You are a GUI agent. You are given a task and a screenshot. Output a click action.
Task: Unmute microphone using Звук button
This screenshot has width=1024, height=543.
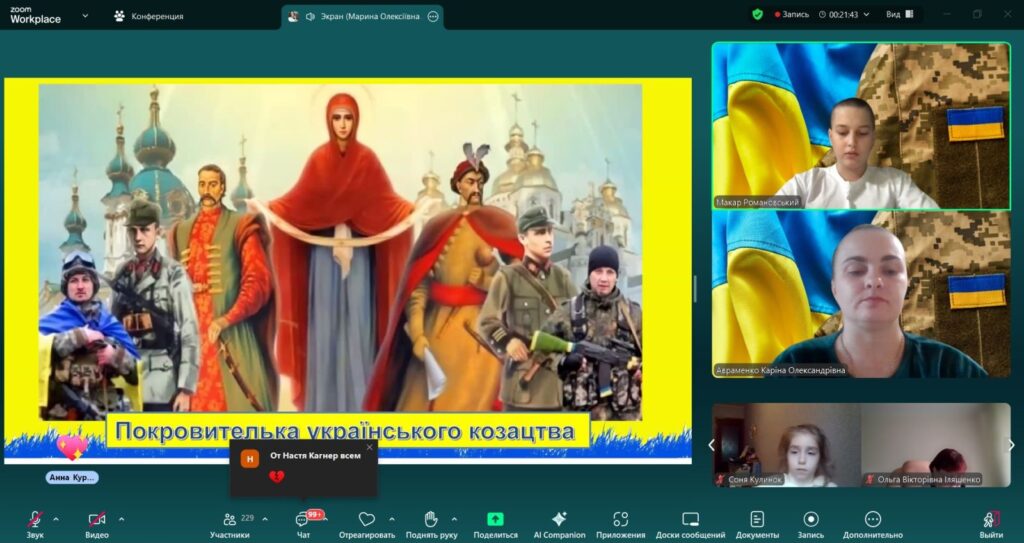click(x=35, y=522)
